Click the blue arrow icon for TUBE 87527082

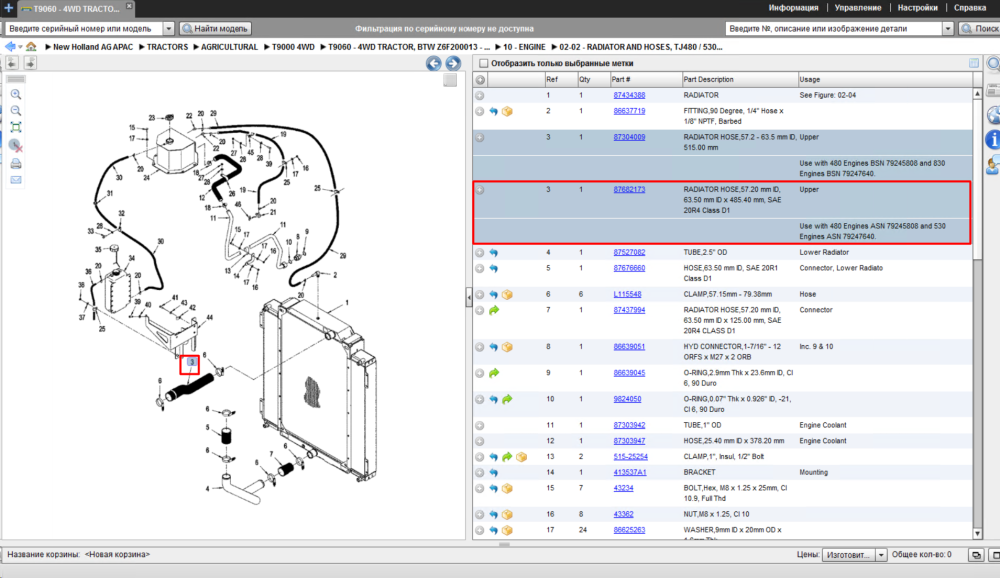(x=494, y=253)
